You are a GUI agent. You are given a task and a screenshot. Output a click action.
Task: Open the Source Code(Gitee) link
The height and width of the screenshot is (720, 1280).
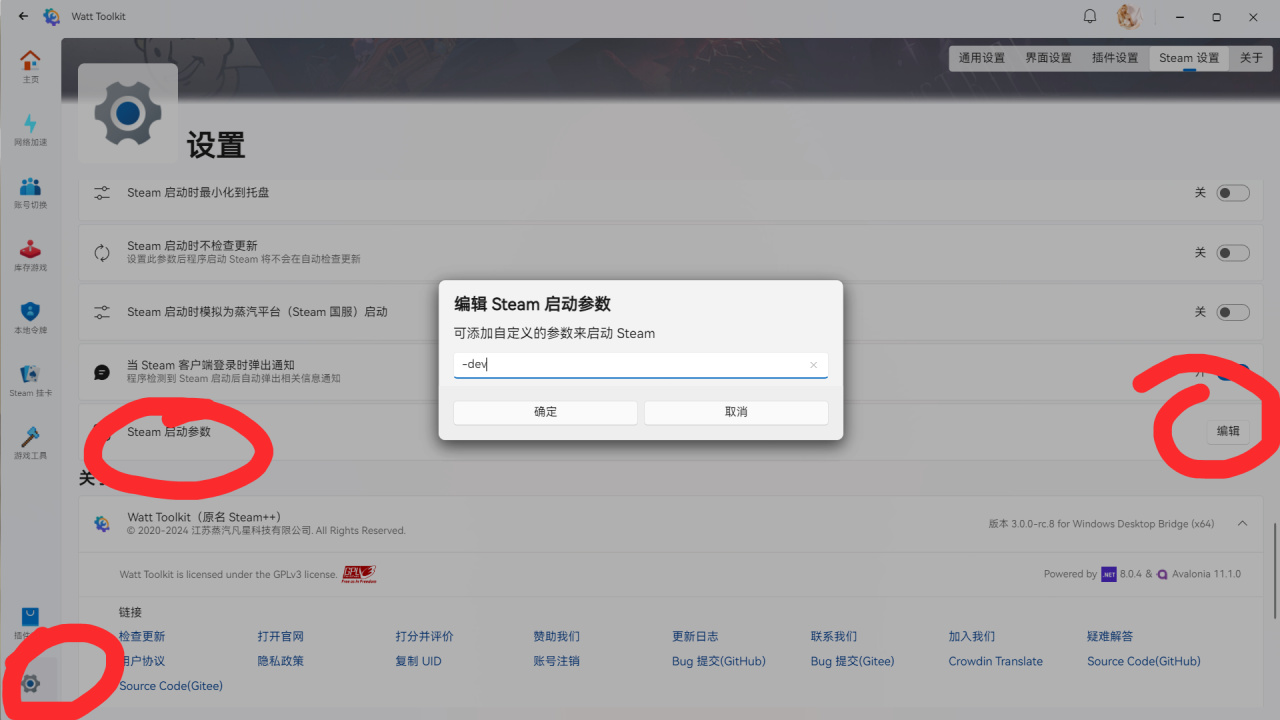tap(171, 686)
